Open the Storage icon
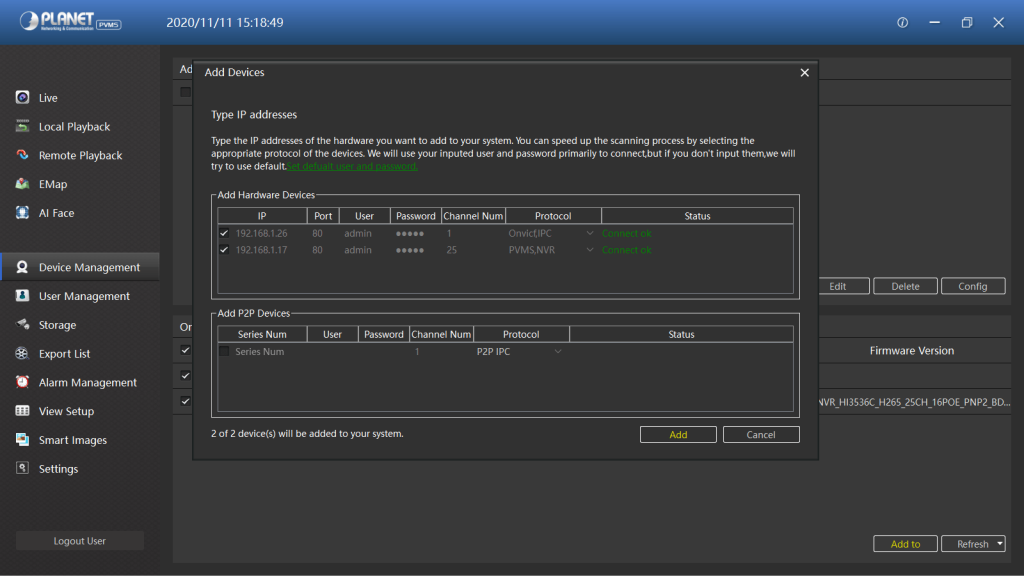Screen dimensions: 1024x577 [x=22, y=324]
